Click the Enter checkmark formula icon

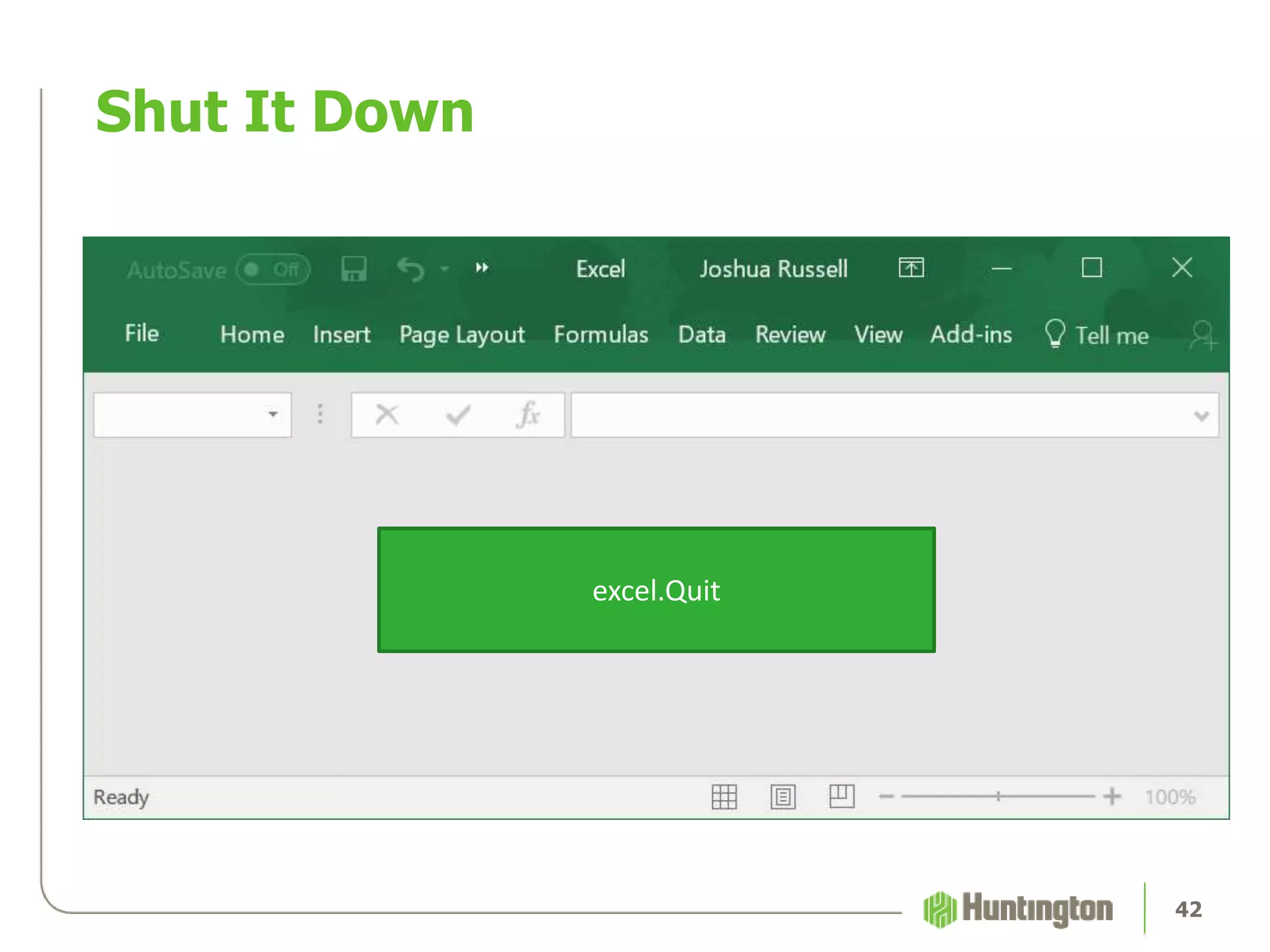(x=458, y=415)
